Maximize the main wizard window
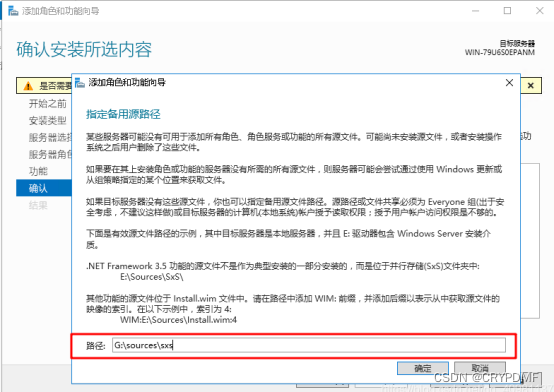Viewport: 554px width, 392px height. [507, 11]
